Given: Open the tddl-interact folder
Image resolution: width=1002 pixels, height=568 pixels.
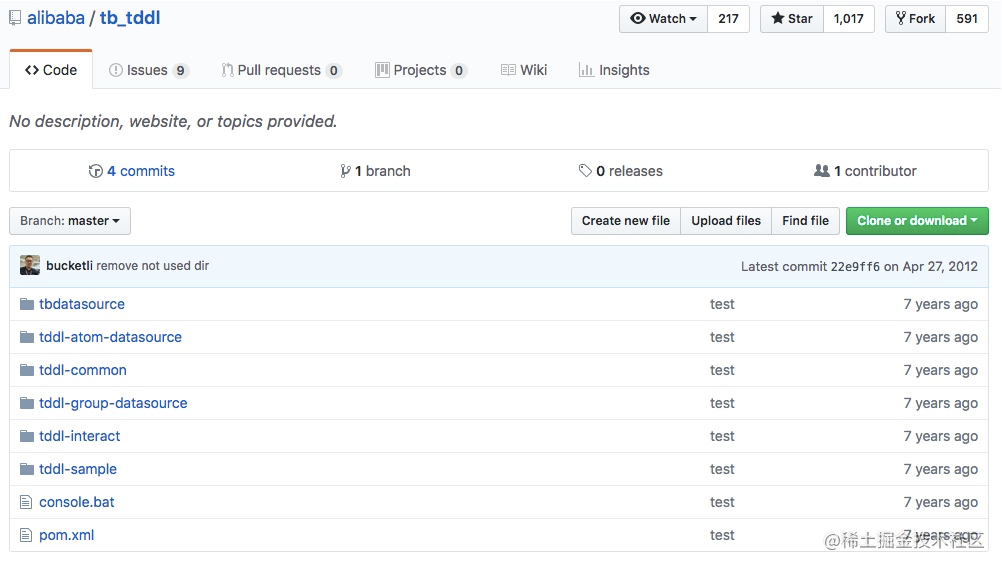Looking at the screenshot, I should [79, 436].
